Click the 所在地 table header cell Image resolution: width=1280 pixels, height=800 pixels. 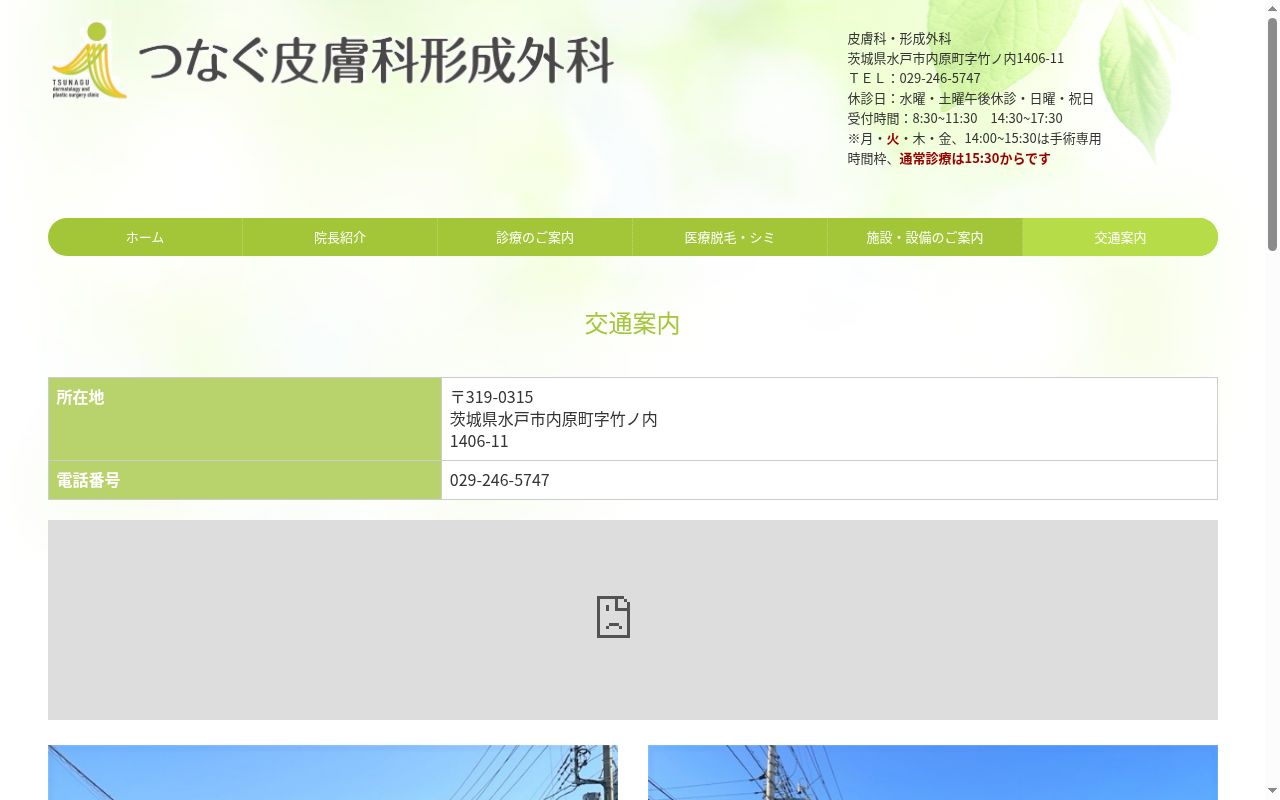[245, 419]
